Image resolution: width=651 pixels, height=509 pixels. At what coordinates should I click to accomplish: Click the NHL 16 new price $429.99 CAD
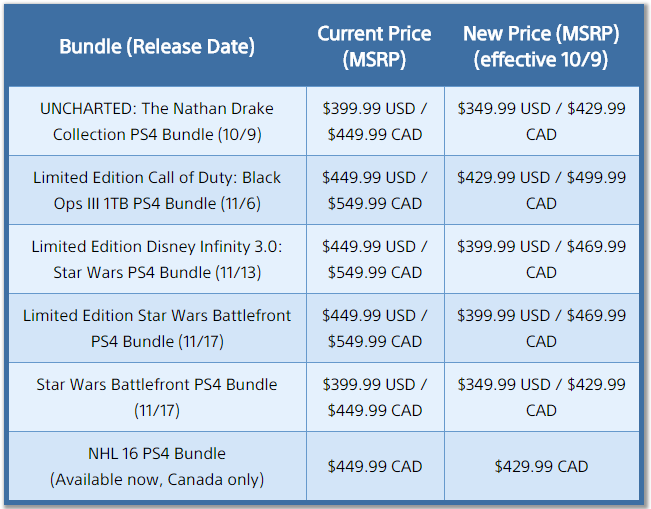(x=541, y=466)
